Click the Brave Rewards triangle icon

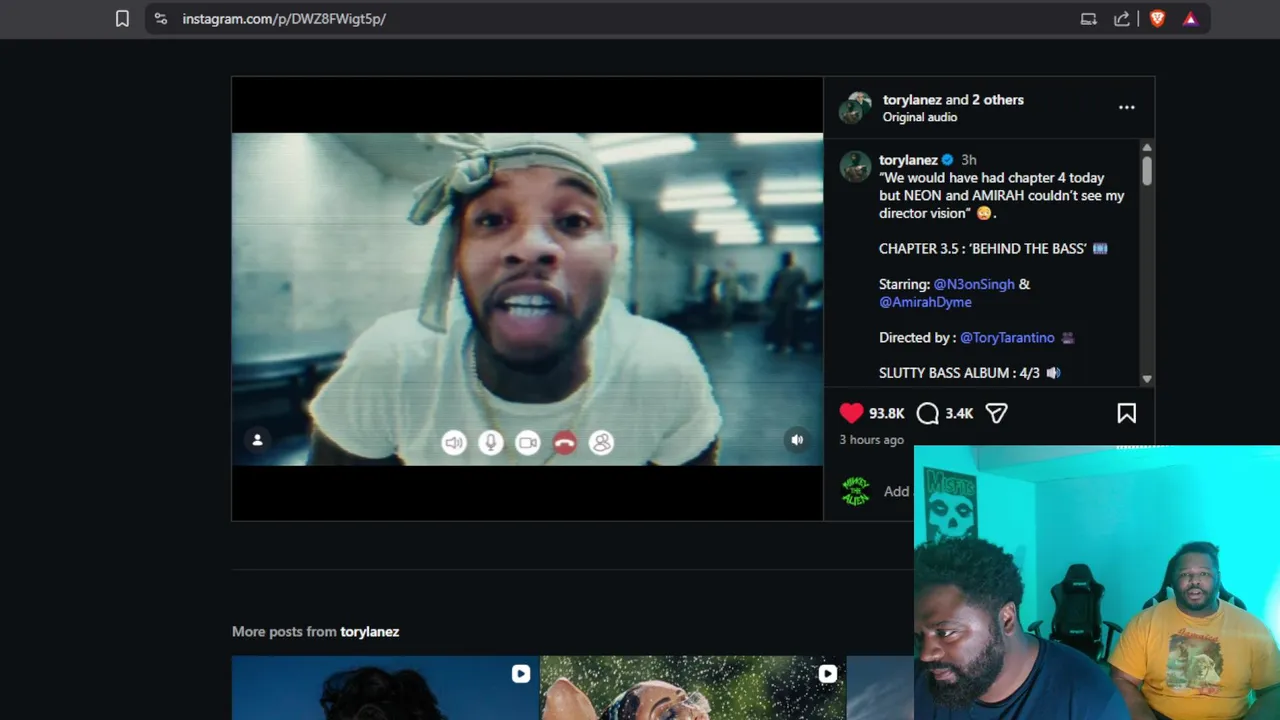point(1190,19)
